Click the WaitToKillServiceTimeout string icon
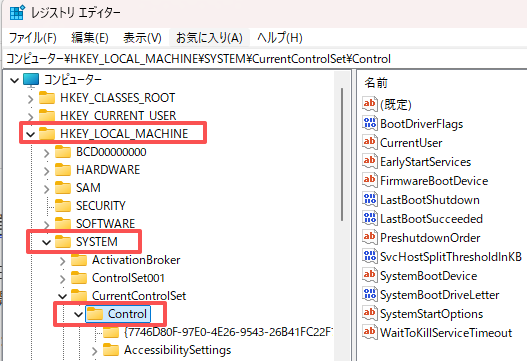This screenshot has height=361, width=527. 370,332
